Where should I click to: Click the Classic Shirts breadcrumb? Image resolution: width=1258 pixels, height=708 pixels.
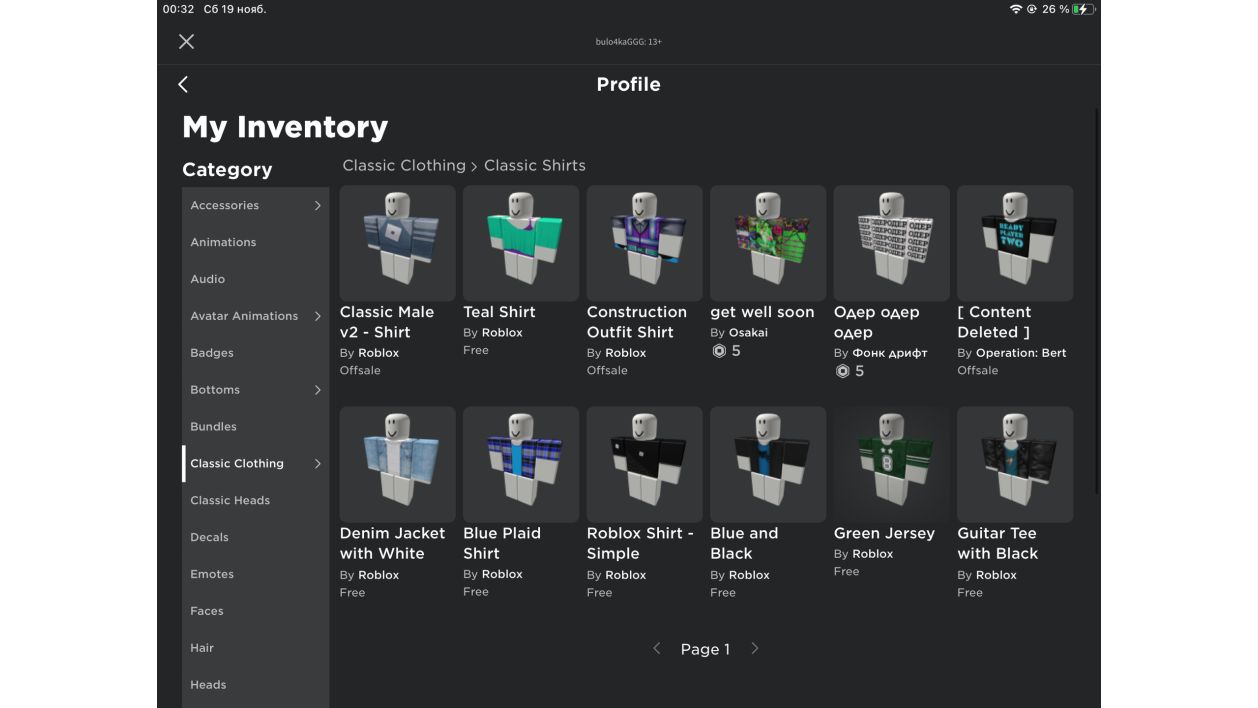coord(535,165)
